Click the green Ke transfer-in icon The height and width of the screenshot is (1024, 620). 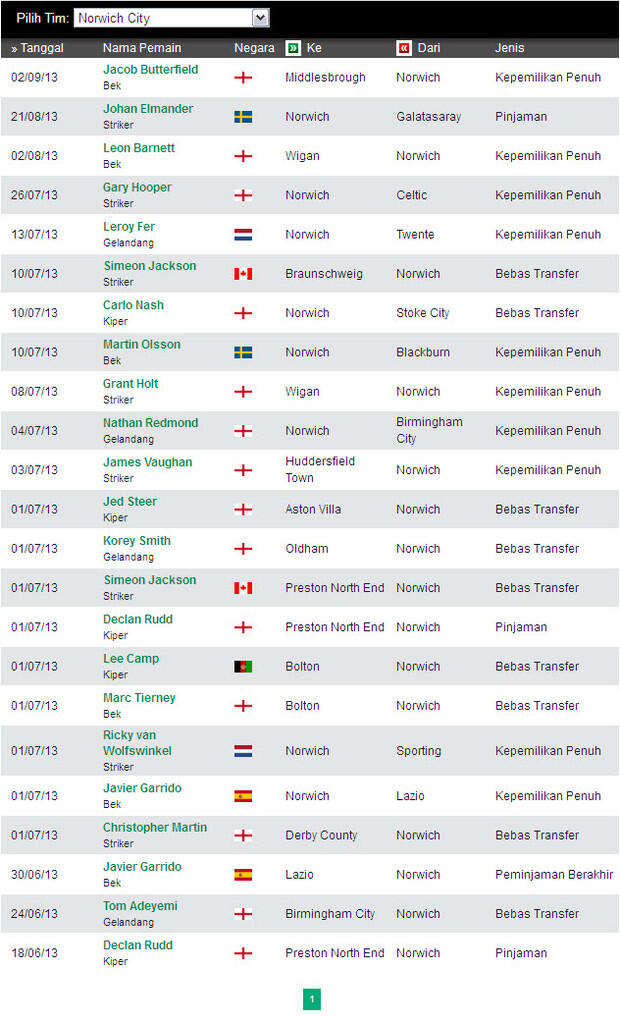pyautogui.click(x=293, y=48)
